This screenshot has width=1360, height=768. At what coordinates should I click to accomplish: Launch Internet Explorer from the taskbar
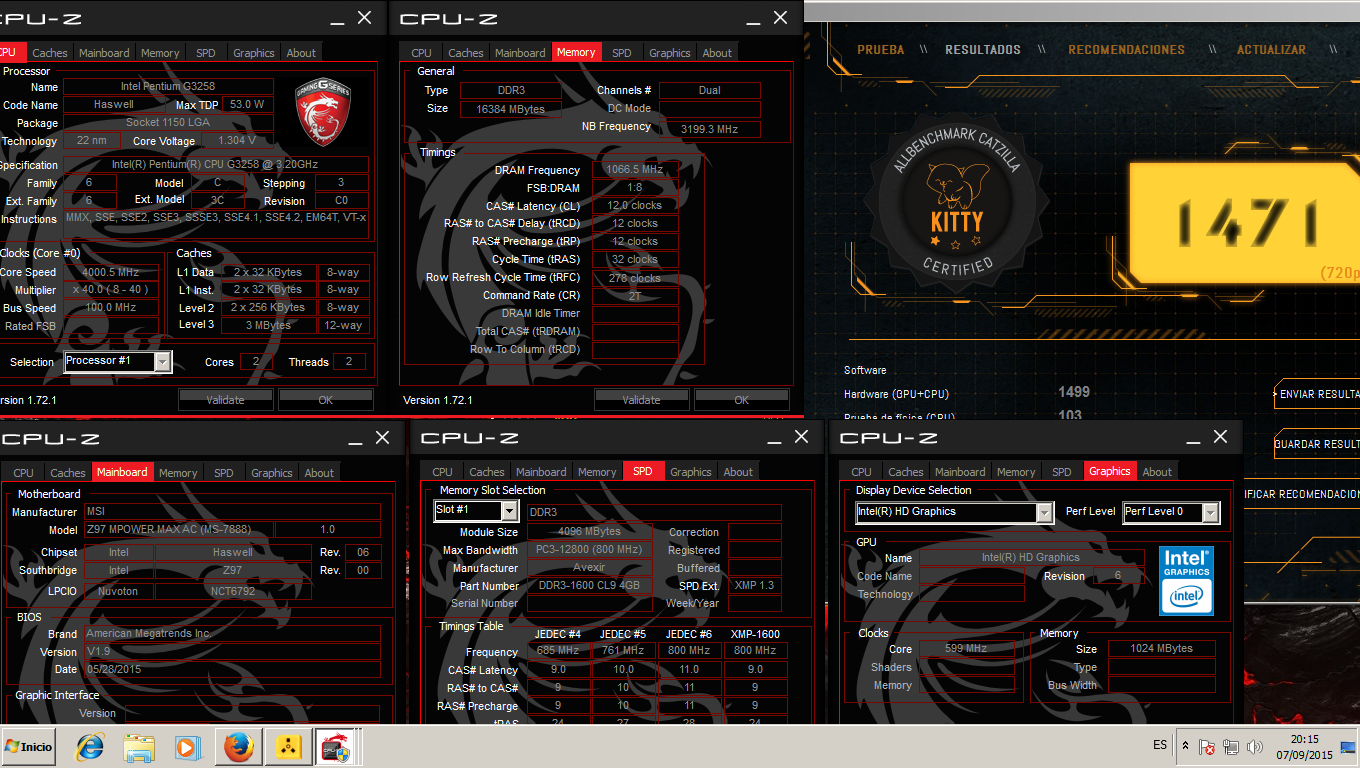click(x=91, y=747)
